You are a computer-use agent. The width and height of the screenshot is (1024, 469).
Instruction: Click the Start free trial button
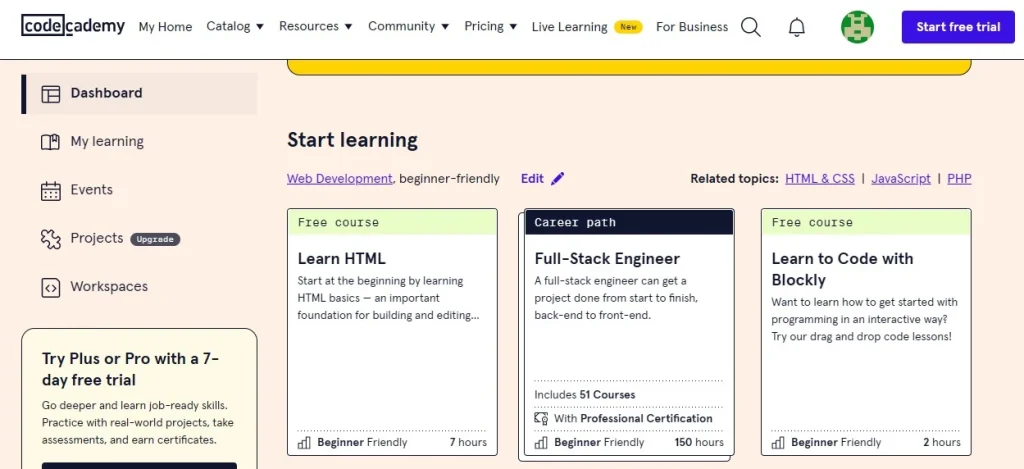coord(958,27)
